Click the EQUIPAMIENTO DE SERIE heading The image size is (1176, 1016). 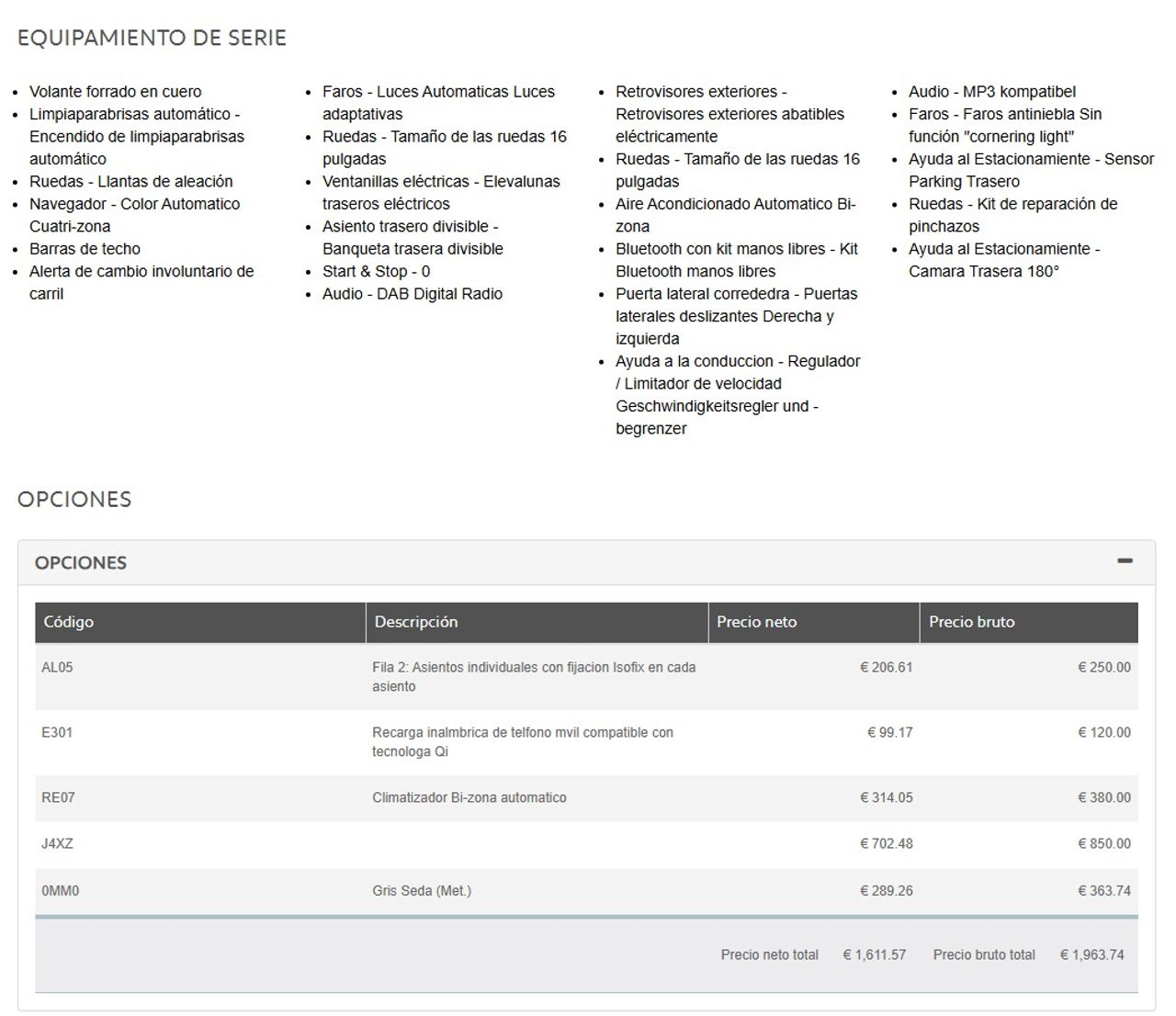click(x=152, y=38)
